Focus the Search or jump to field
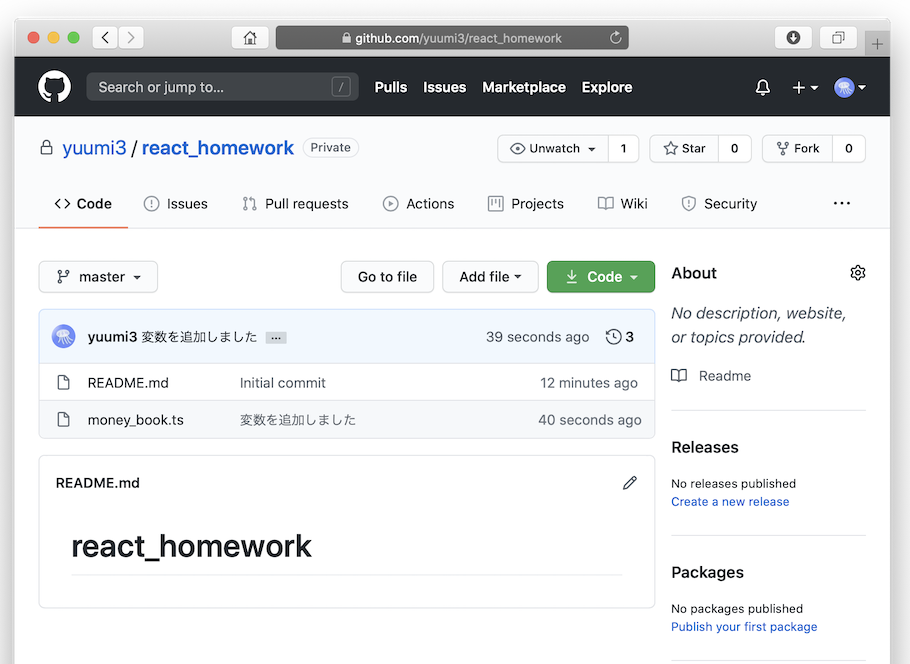The height and width of the screenshot is (664, 910). click(x=222, y=87)
